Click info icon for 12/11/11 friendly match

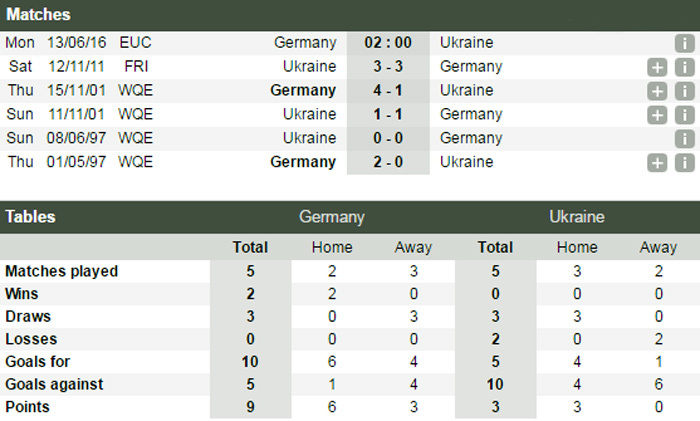coord(684,67)
